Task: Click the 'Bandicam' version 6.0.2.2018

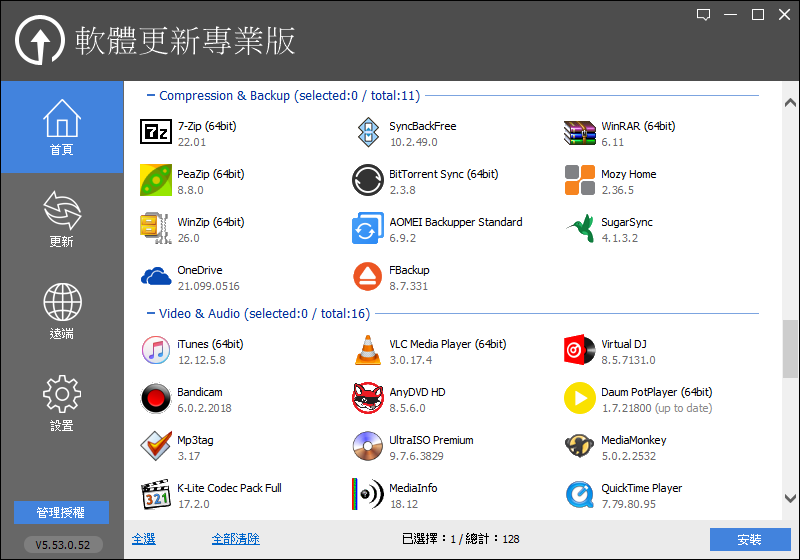Action: 205,408
